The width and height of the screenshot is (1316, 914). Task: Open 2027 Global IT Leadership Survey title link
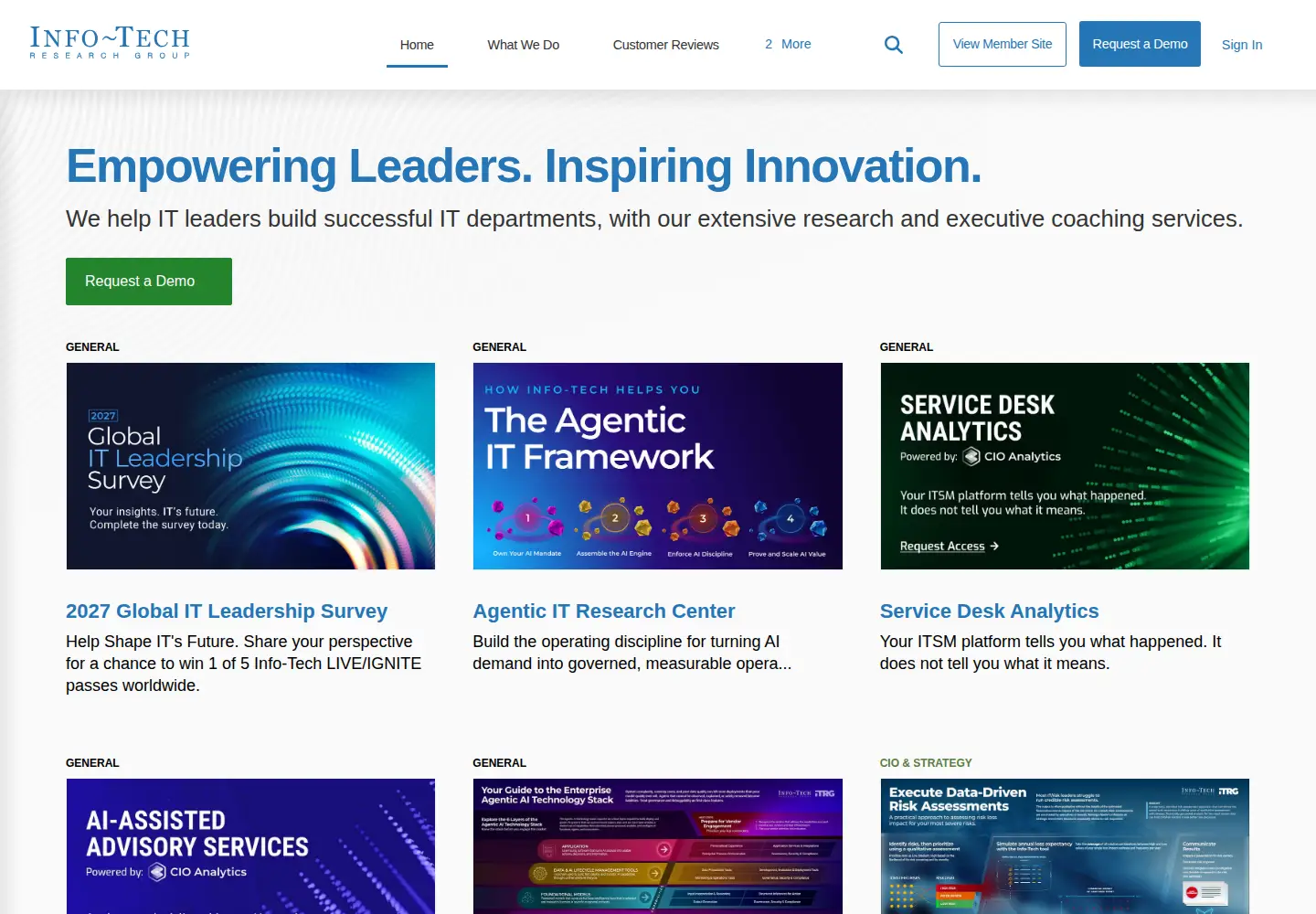coord(227,611)
